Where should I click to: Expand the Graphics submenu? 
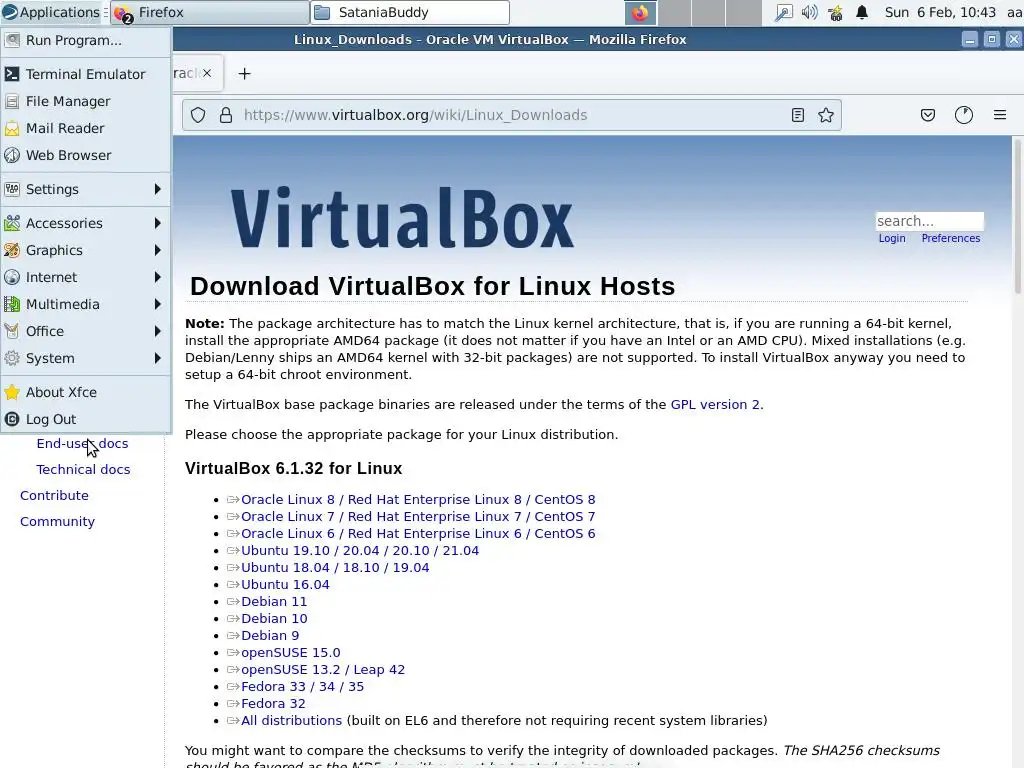86,250
